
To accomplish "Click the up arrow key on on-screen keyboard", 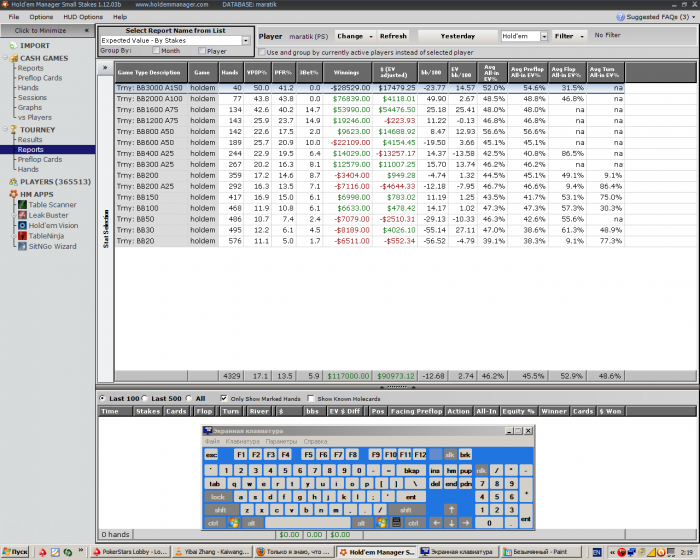I will 451,510.
